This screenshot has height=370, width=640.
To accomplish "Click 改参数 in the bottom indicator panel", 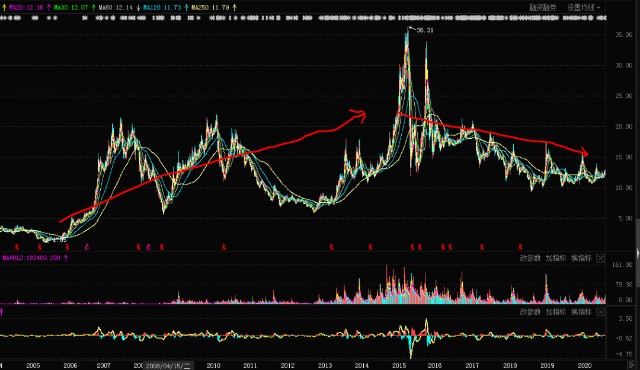I will coord(530,312).
